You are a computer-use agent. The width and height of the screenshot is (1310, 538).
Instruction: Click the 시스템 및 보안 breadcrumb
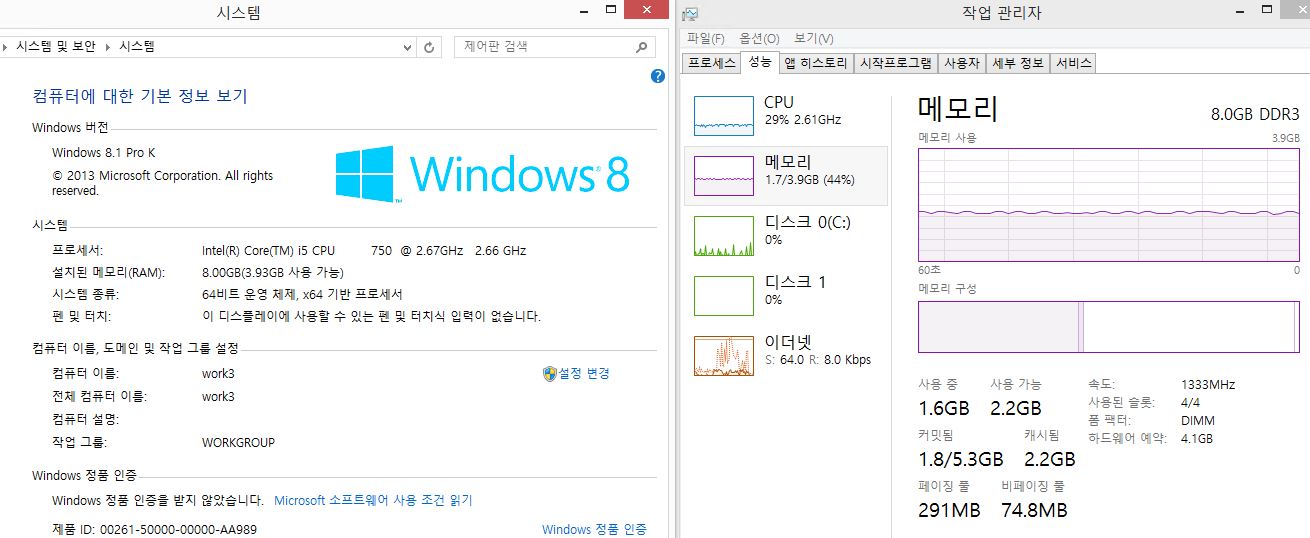(56, 47)
